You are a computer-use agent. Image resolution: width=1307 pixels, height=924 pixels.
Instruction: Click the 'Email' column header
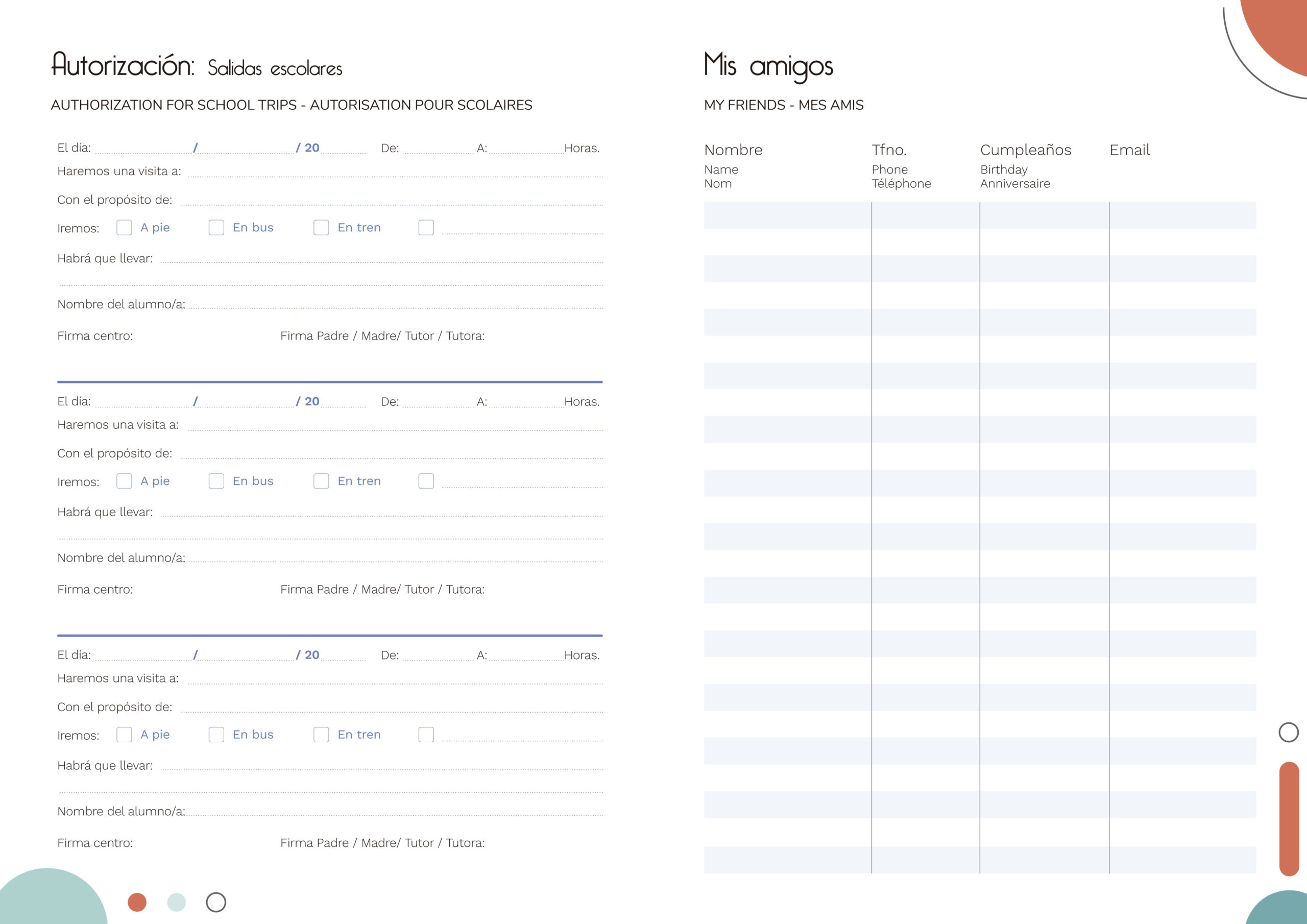pos(1129,150)
